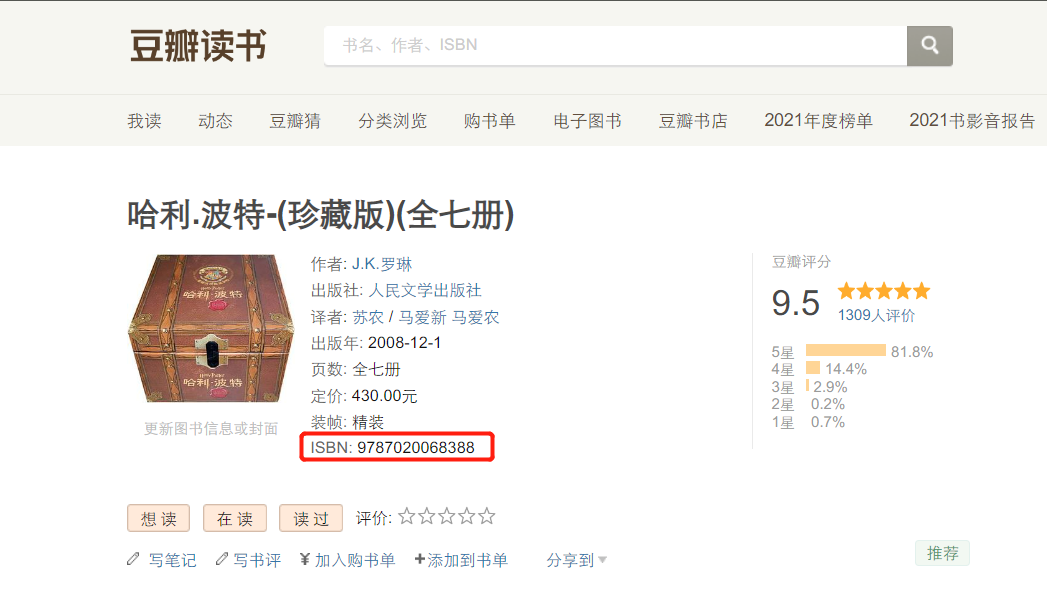The height and width of the screenshot is (603, 1047).
Task: Open the 豆瓣书店 nav item
Action: [x=693, y=121]
